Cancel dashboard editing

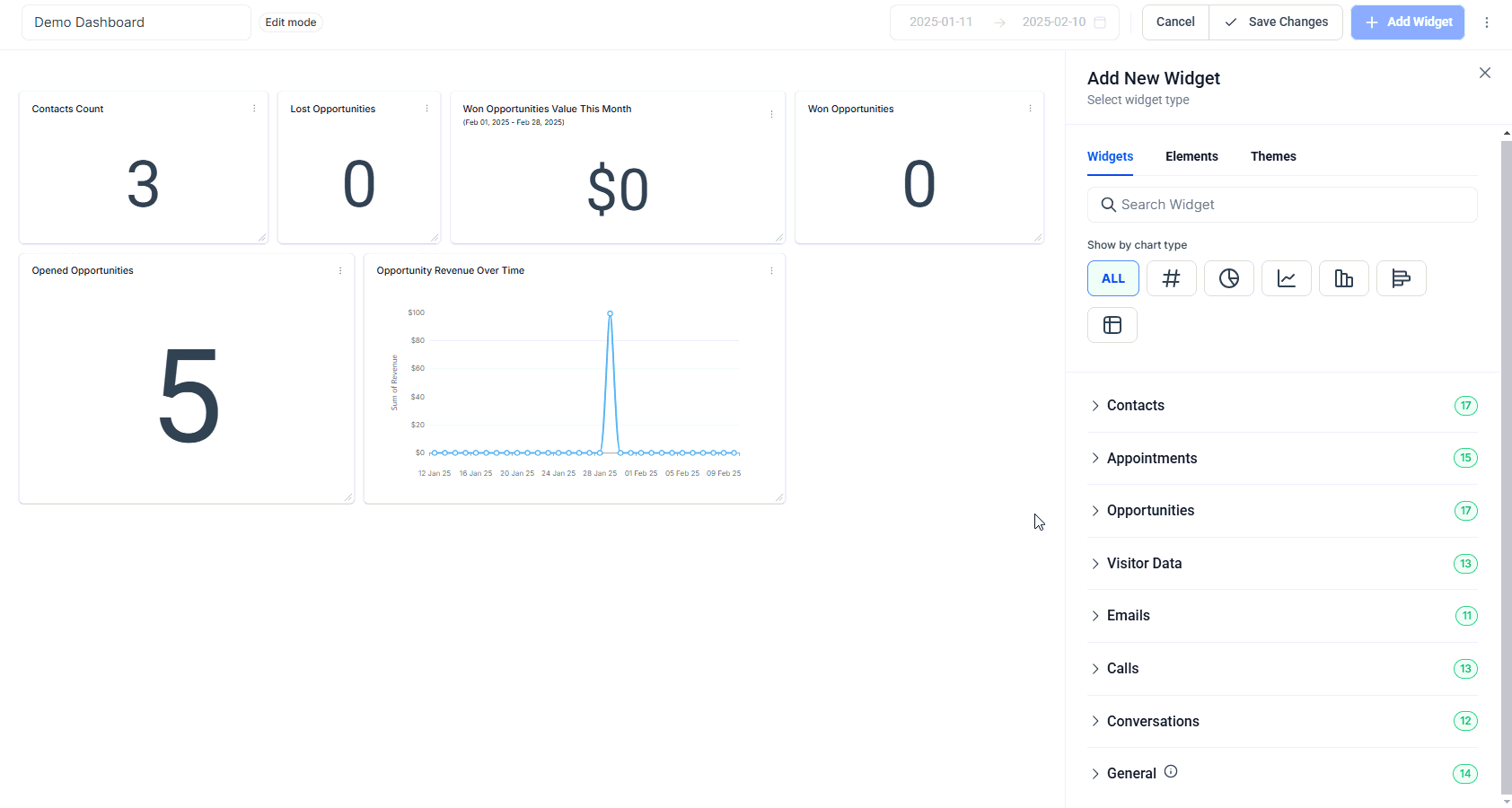[1174, 22]
